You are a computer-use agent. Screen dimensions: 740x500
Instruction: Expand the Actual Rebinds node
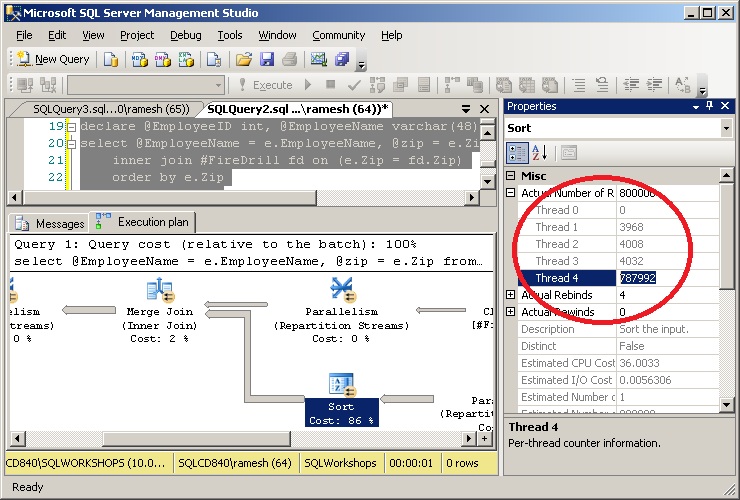(511, 295)
